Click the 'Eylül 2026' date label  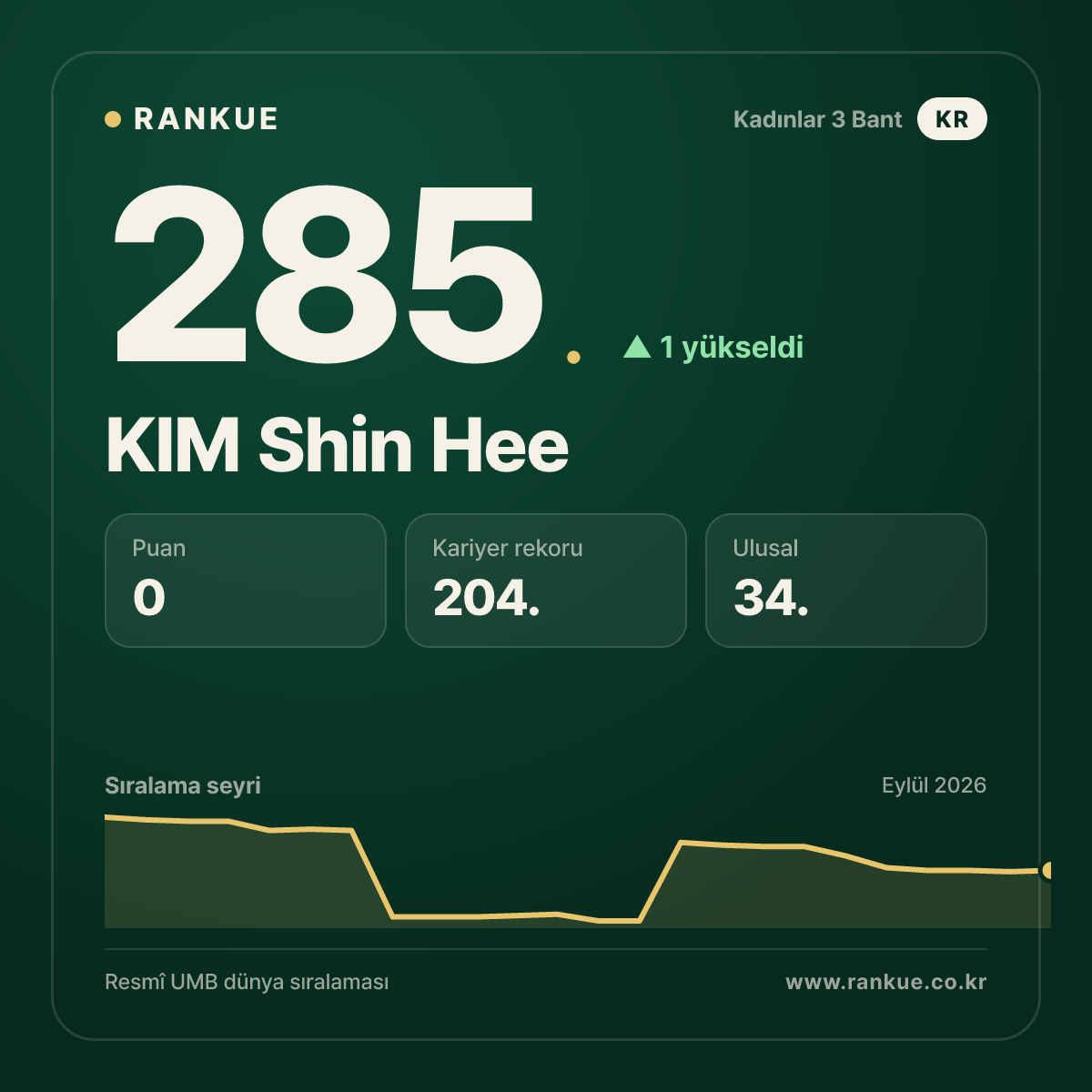pyautogui.click(x=934, y=785)
